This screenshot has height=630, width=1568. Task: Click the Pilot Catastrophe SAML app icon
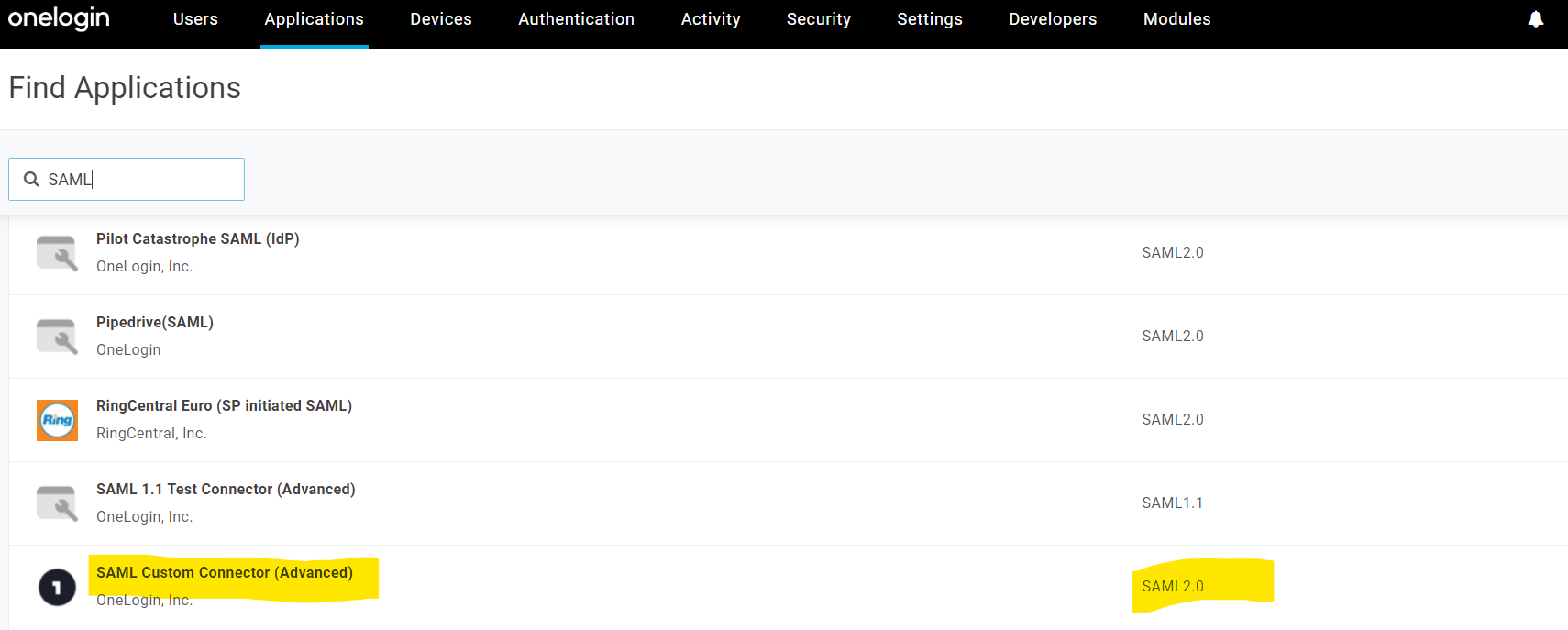point(57,253)
